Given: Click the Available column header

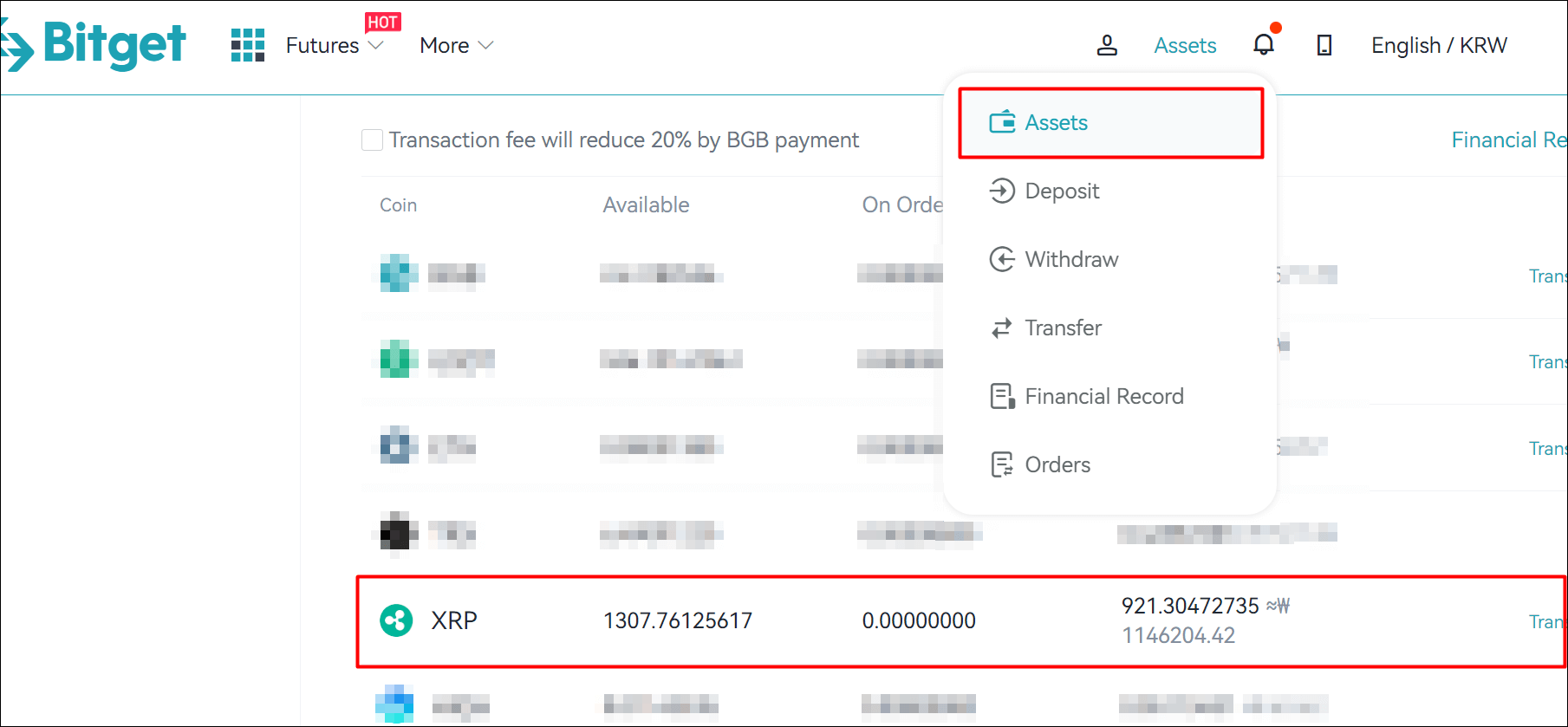Looking at the screenshot, I should 646,204.
